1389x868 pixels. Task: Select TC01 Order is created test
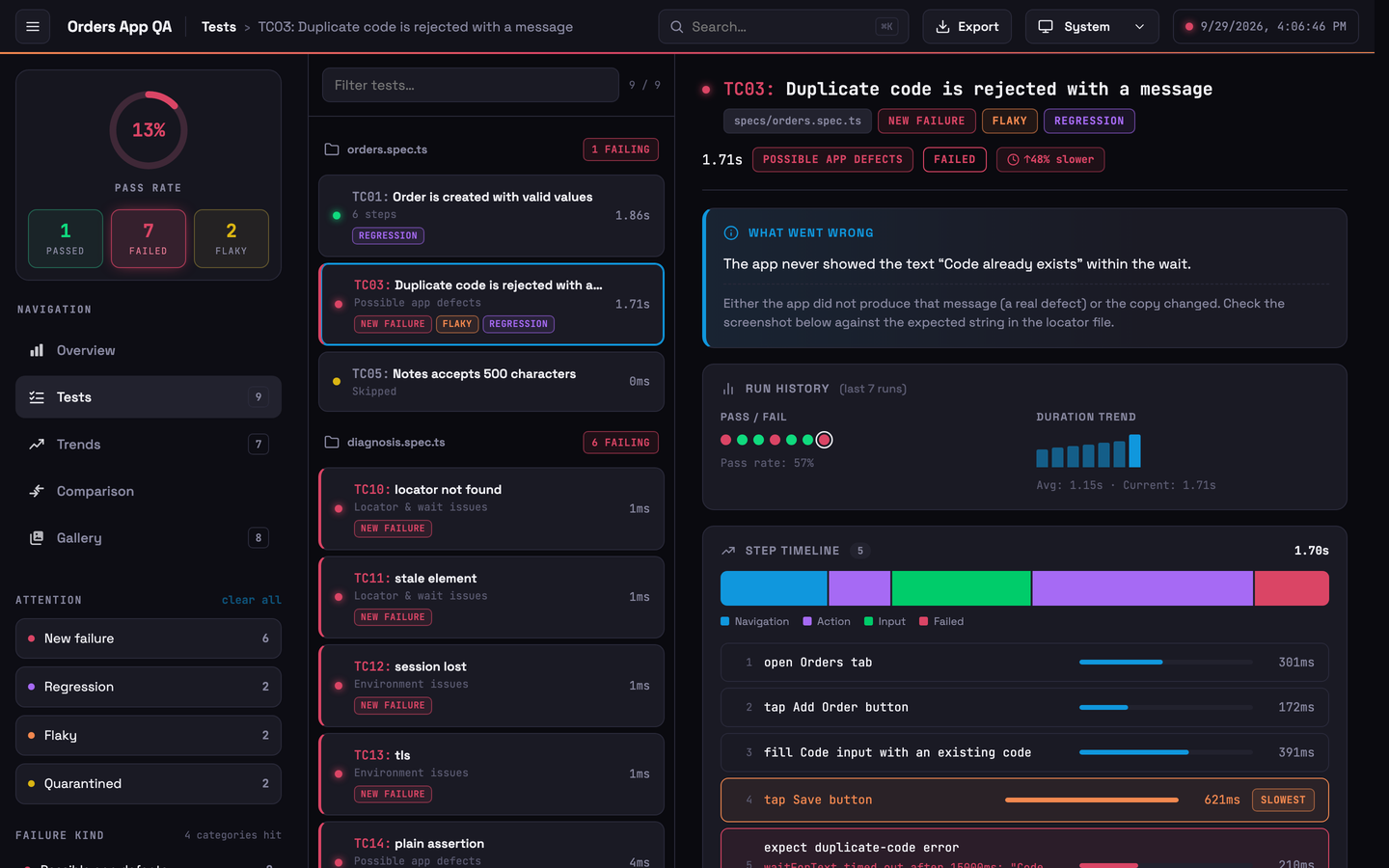tap(492, 216)
